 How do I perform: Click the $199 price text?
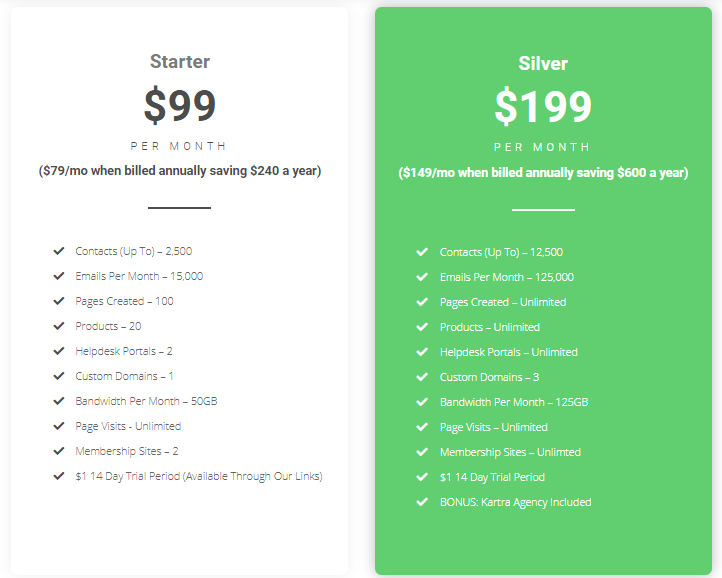coord(543,106)
